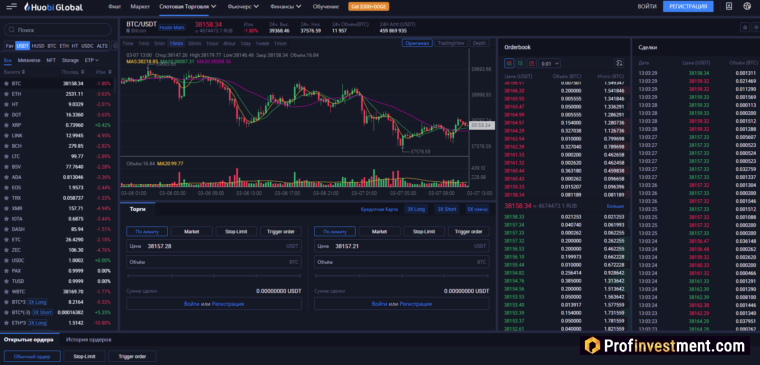760x365 pixels.
Task: Click the sell-side amount percentage slider
Action: coord(402,275)
